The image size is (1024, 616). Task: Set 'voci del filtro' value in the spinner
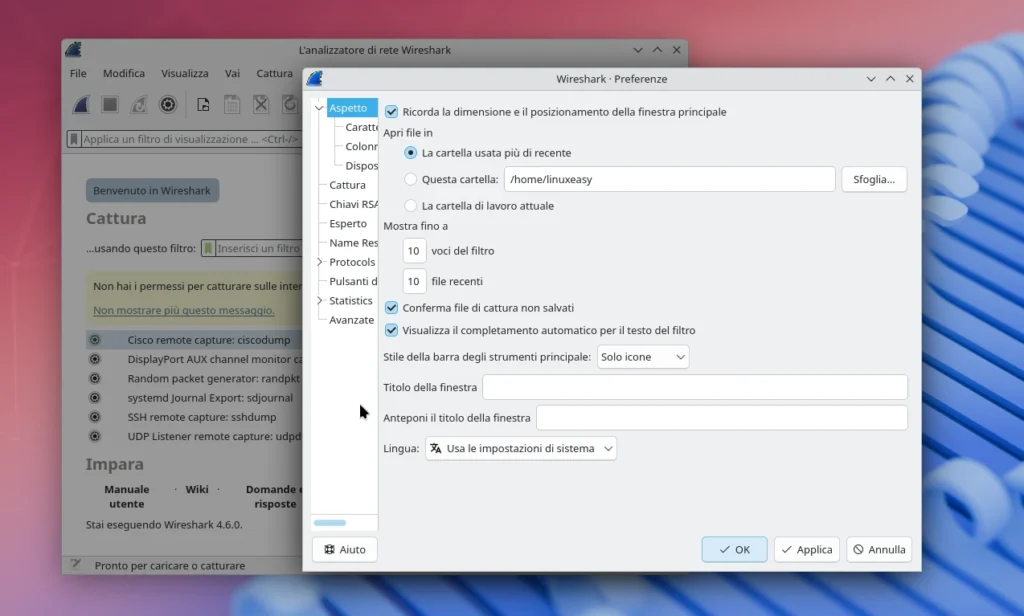click(x=413, y=251)
